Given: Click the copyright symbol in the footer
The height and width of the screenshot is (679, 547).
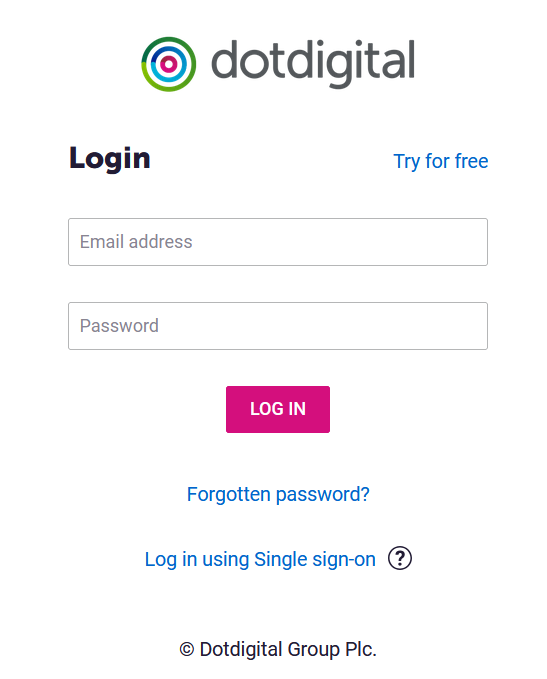Looking at the screenshot, I should click(x=187, y=650).
